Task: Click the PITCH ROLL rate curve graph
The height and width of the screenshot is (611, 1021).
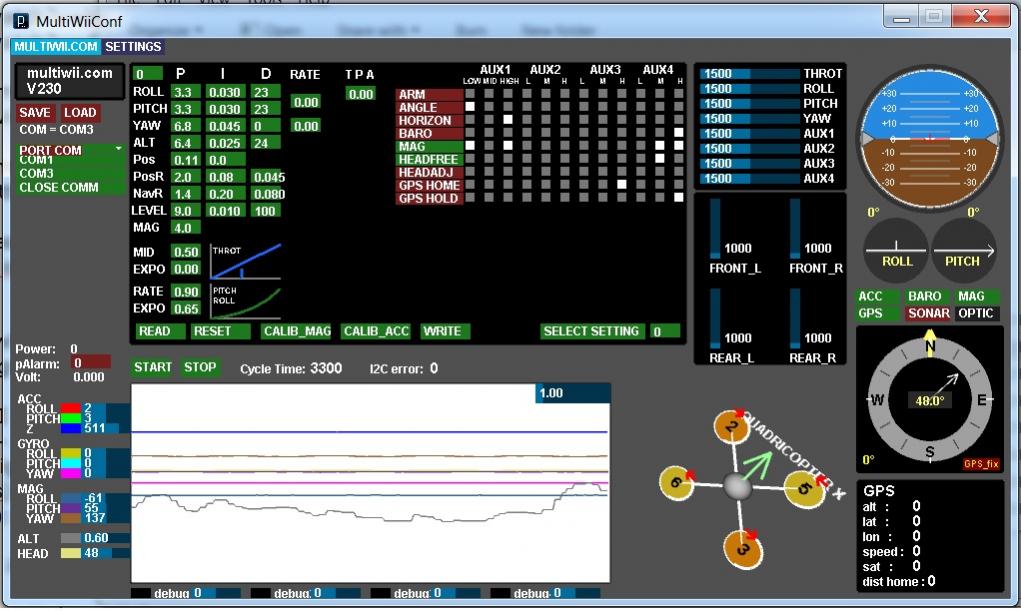Action: (x=245, y=301)
